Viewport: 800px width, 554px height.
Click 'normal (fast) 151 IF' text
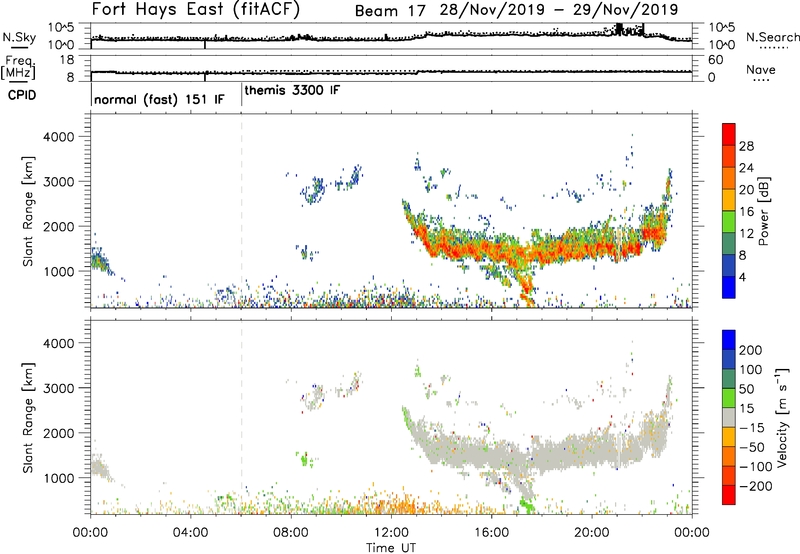coord(159,99)
